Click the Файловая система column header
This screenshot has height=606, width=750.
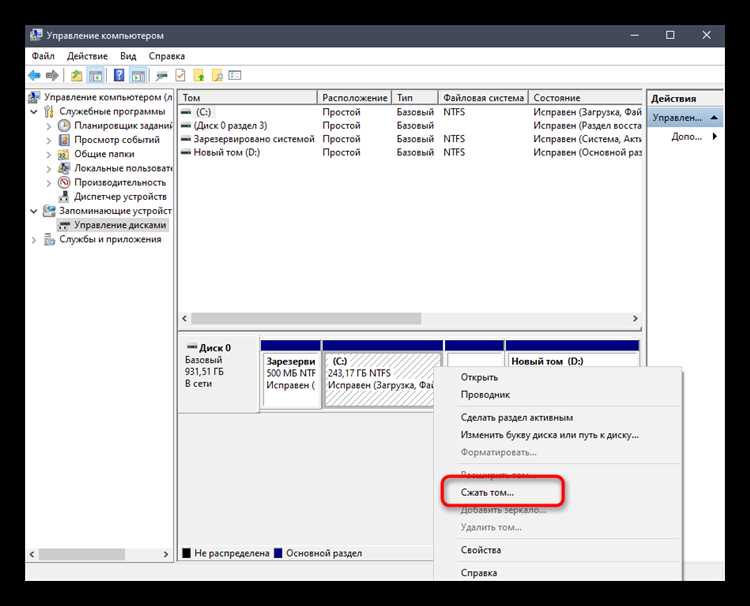(x=483, y=98)
